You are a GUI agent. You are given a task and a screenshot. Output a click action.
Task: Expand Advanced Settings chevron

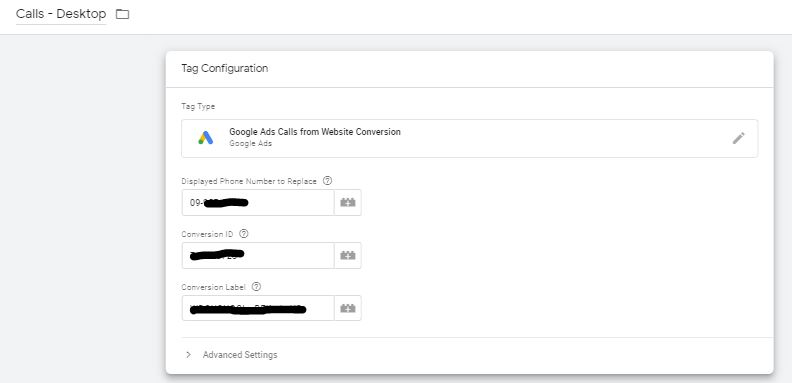(x=188, y=355)
